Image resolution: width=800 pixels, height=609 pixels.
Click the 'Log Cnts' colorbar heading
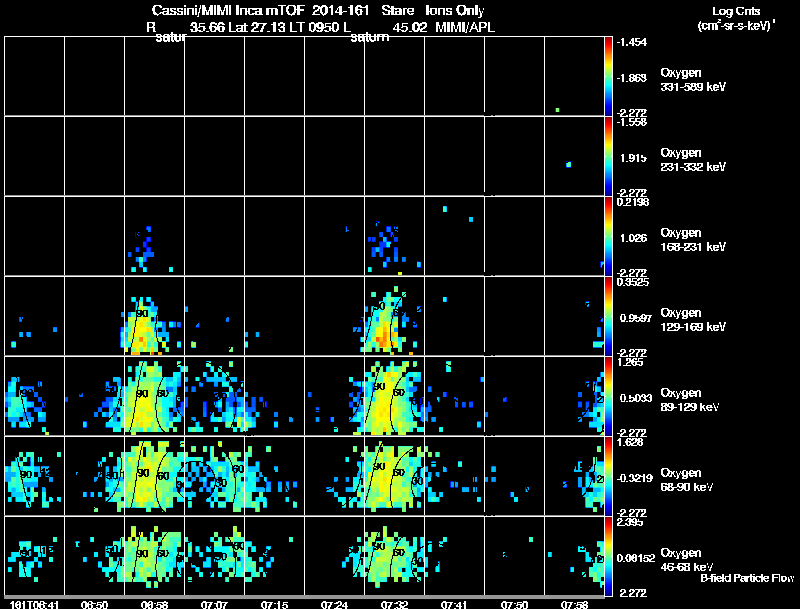click(736, 11)
